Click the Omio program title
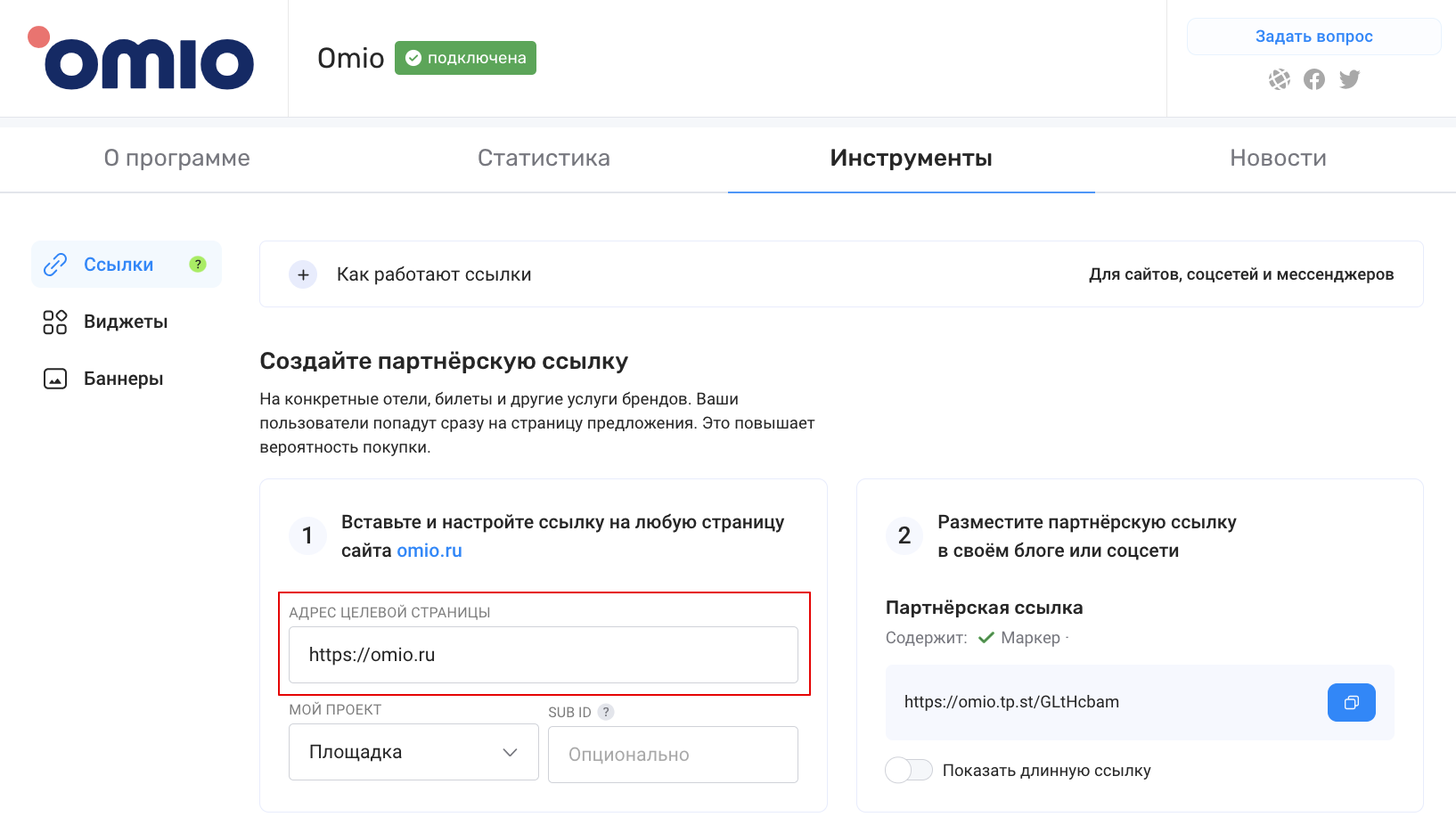The width and height of the screenshot is (1456, 825). (351, 58)
